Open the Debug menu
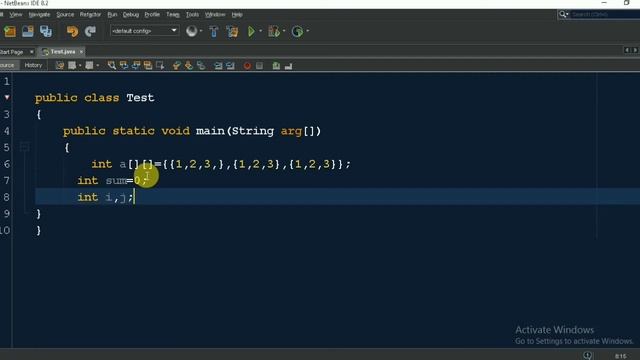Image resolution: width=640 pixels, height=360 pixels. click(x=131, y=15)
